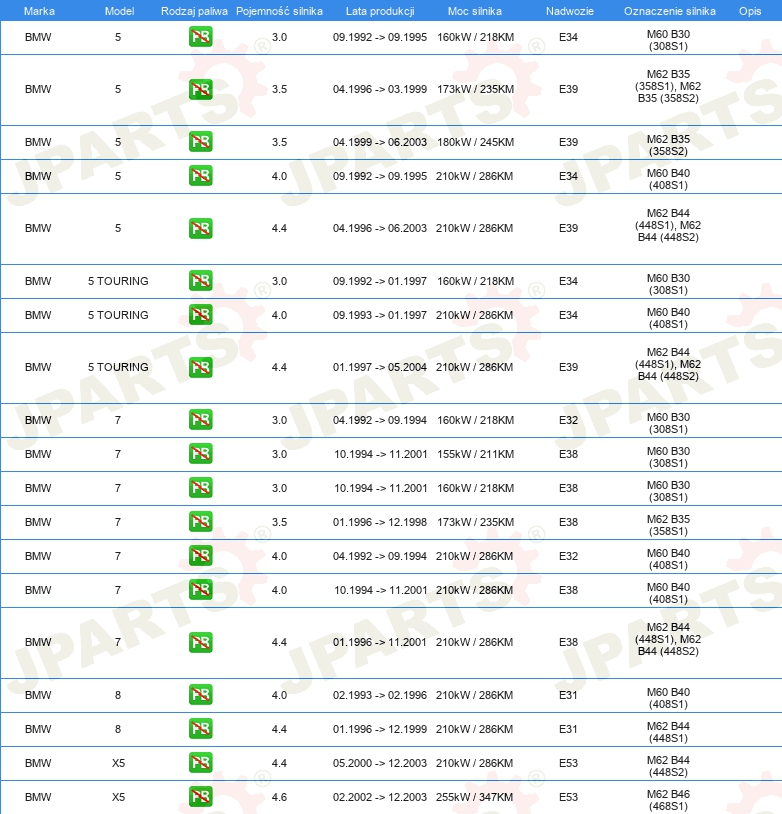Click fuel icon in BMW 7 4.0 E32 row
This screenshot has height=814, width=782.
200,555
